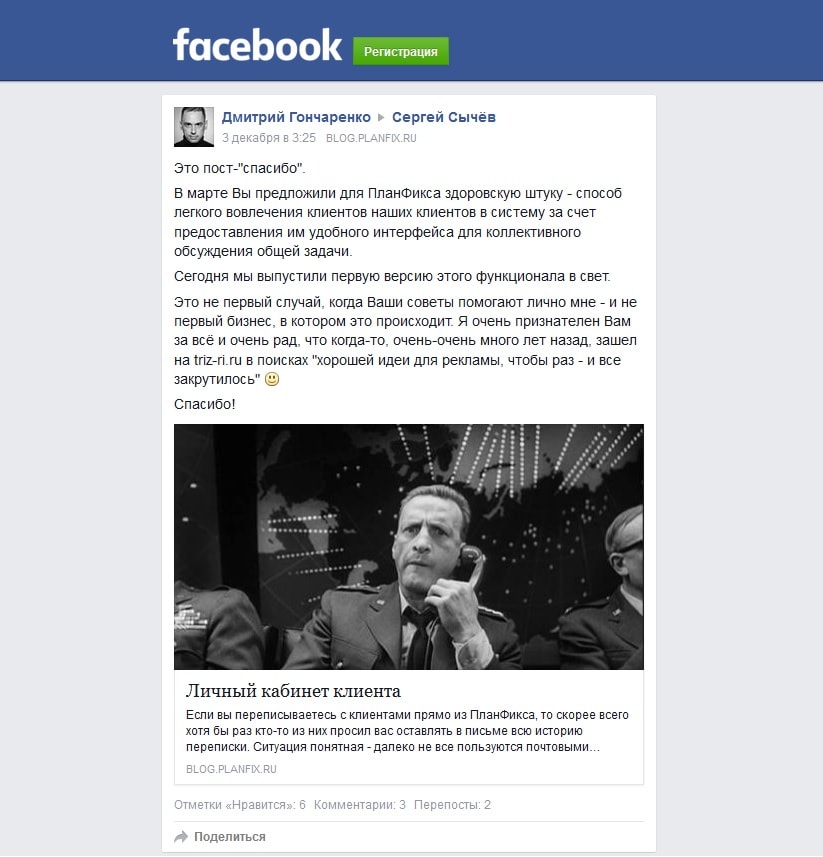Image resolution: width=823 pixels, height=857 pixels.
Task: Open the post timestamp 3 декабря в 3:25
Action: click(269, 138)
